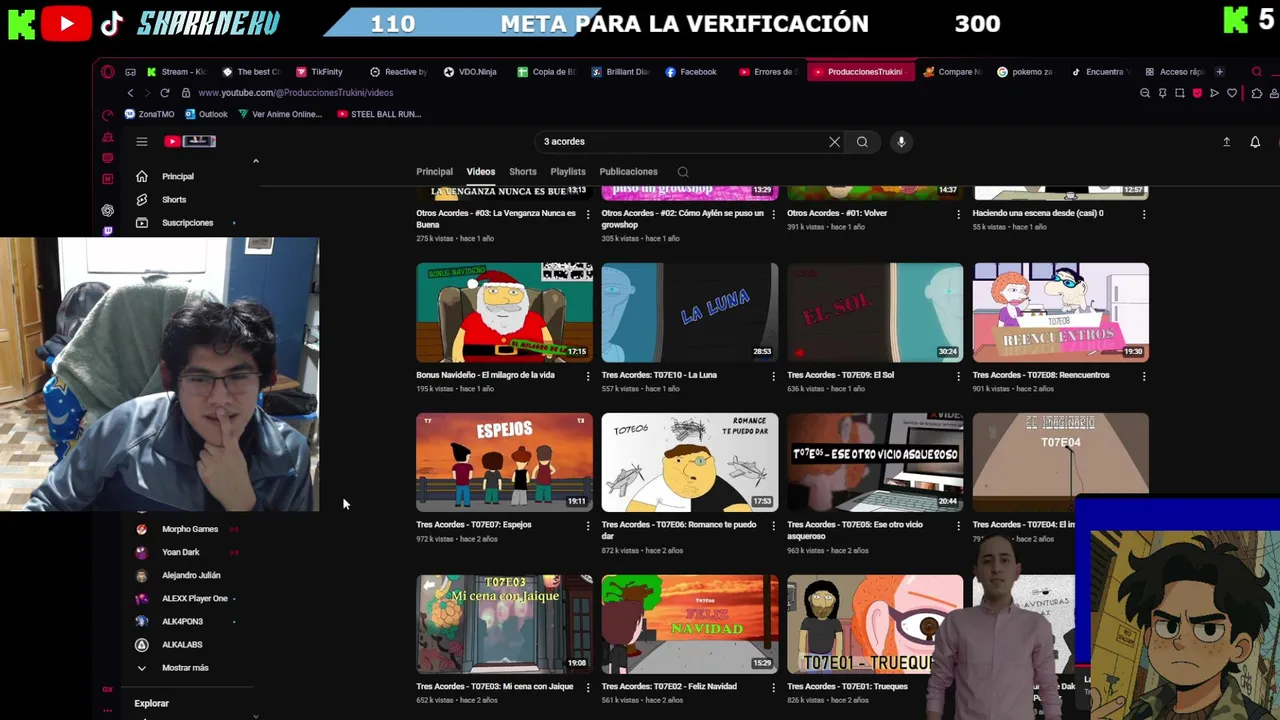Switch to the Stream - Kick browser tab
Image resolution: width=1280 pixels, height=720 pixels.
(177, 72)
